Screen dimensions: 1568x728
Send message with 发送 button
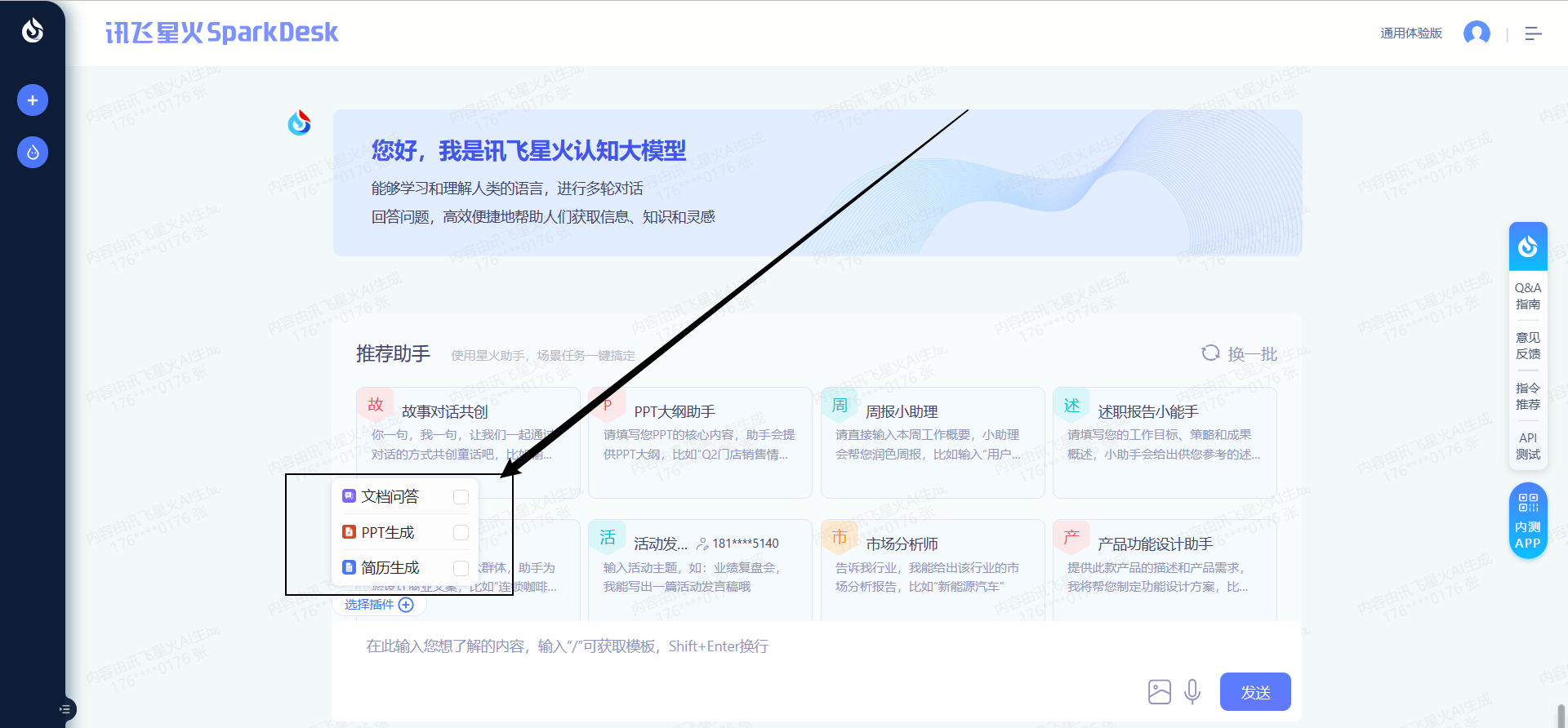coord(1255,692)
